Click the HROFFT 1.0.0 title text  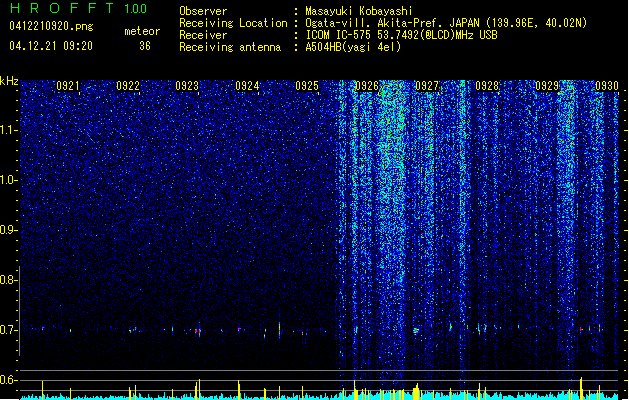tap(78, 8)
